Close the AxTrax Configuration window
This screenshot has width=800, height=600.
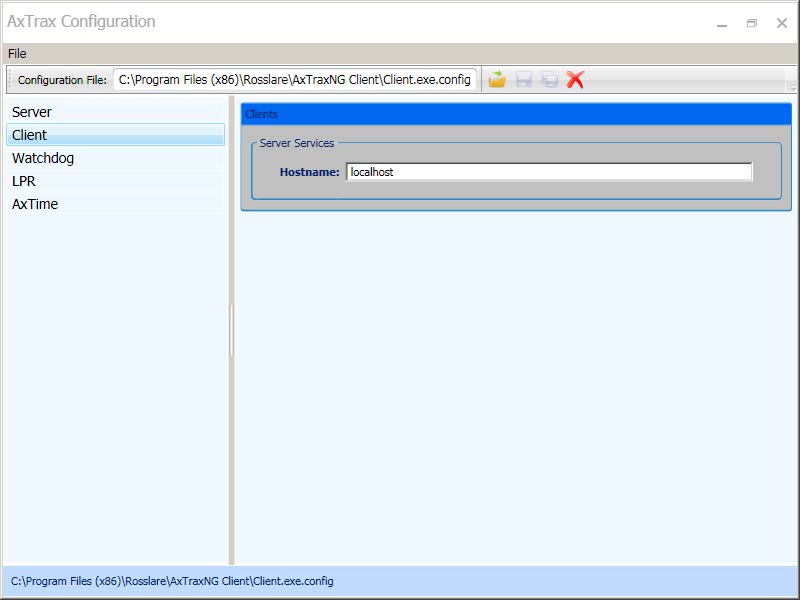point(782,23)
